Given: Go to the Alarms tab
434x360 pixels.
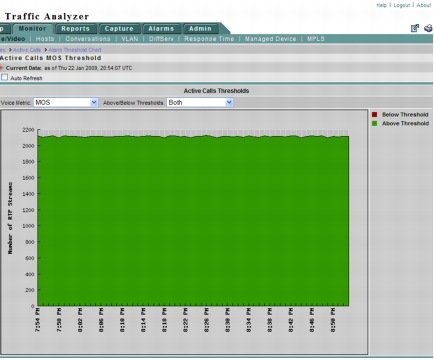Looking at the screenshot, I should click(161, 29).
